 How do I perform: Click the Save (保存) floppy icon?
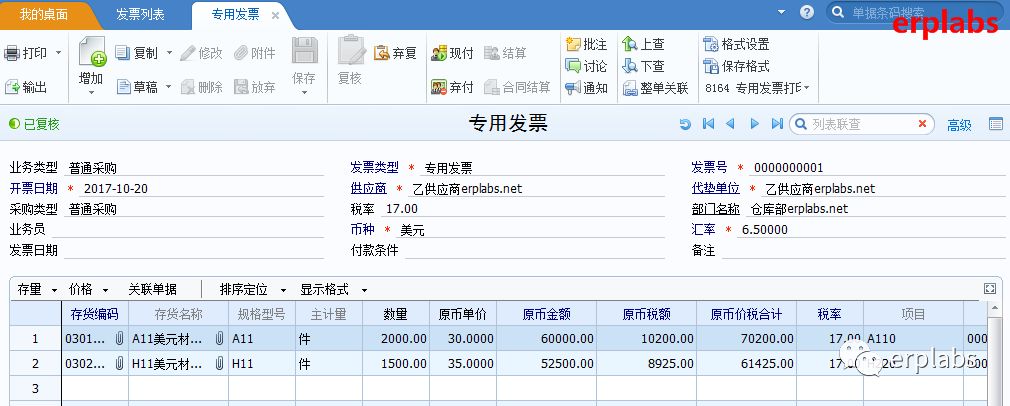point(305,51)
